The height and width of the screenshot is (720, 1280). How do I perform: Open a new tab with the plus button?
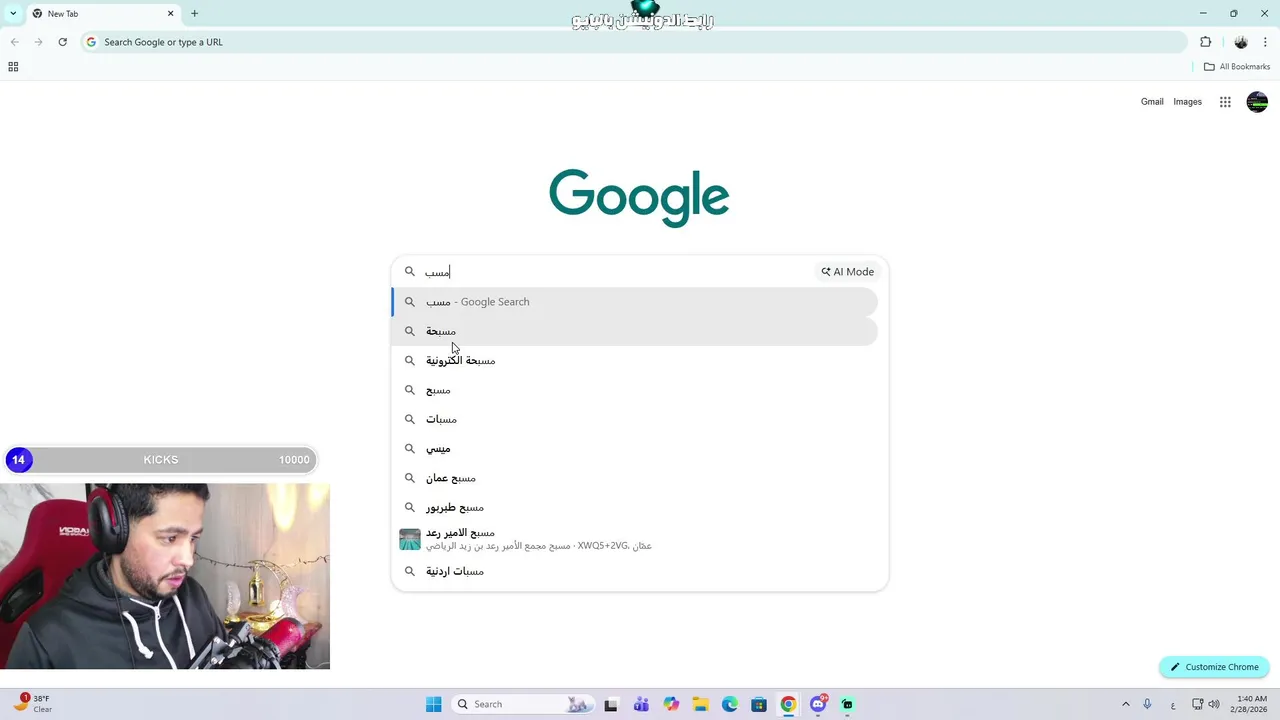[194, 14]
